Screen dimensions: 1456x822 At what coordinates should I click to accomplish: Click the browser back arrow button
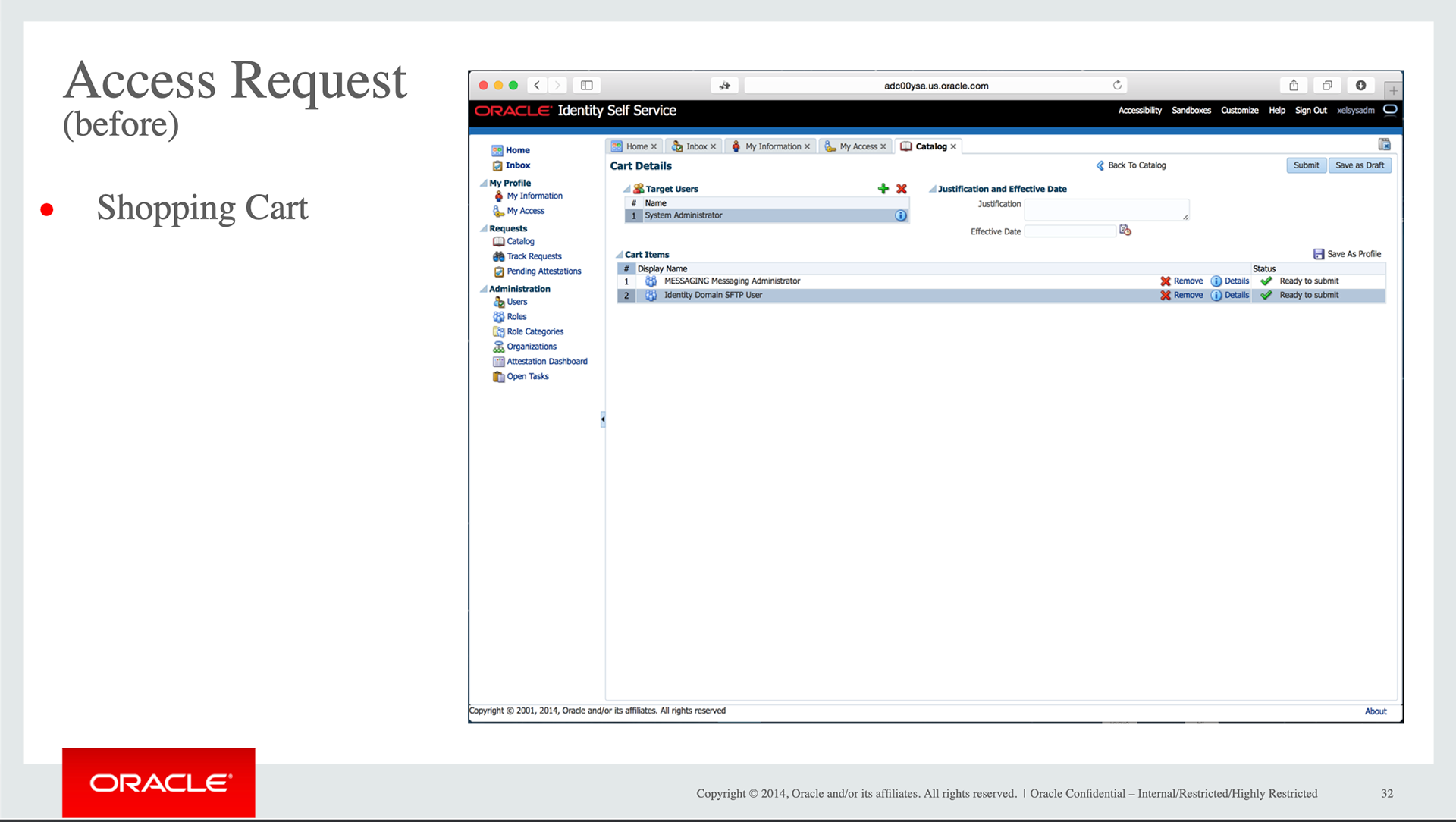[537, 86]
